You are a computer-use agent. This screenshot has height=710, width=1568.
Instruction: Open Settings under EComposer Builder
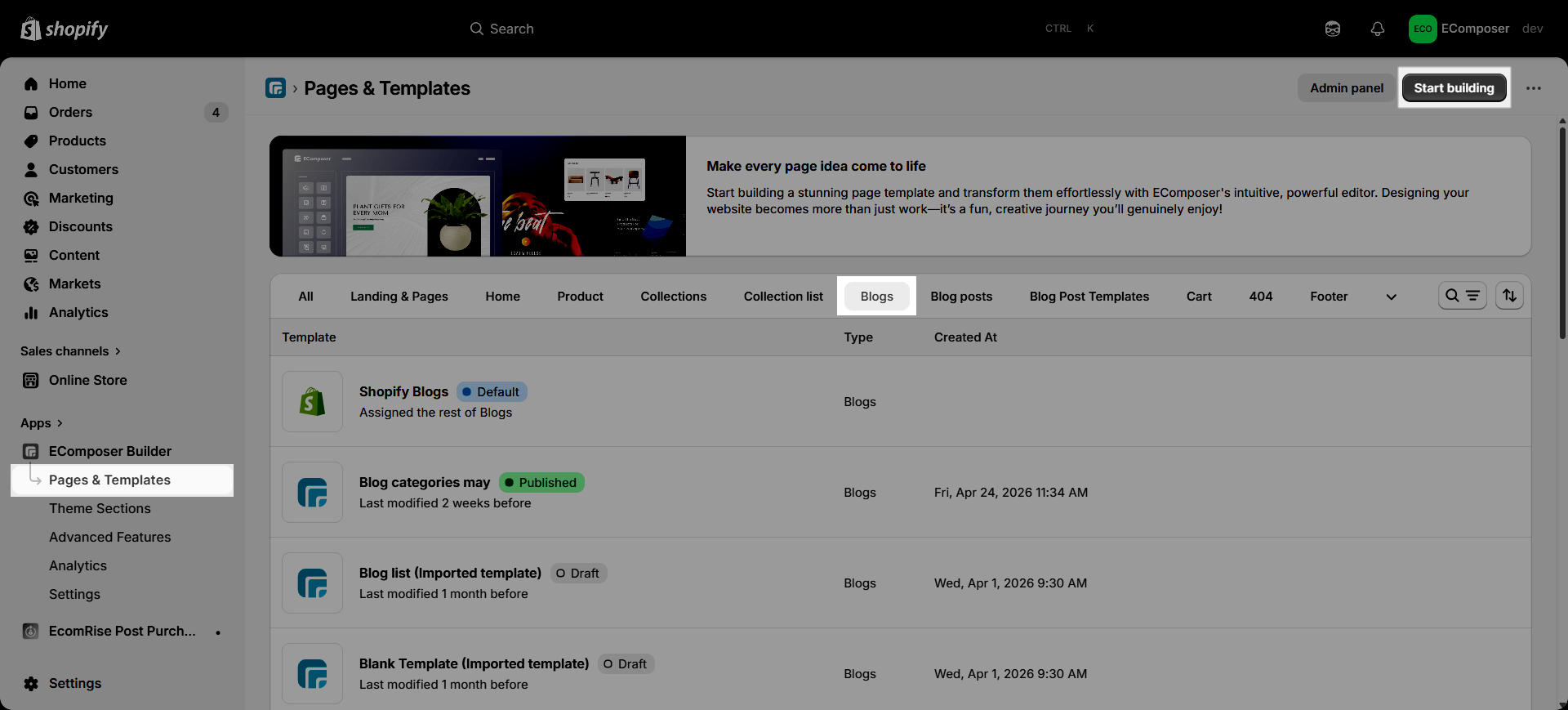coord(74,594)
